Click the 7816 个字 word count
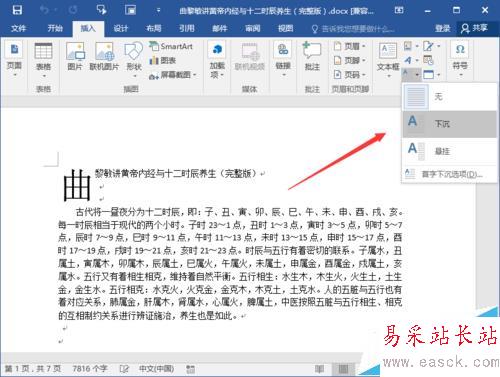Image resolution: width=500 pixels, height=377 pixels. [90, 369]
